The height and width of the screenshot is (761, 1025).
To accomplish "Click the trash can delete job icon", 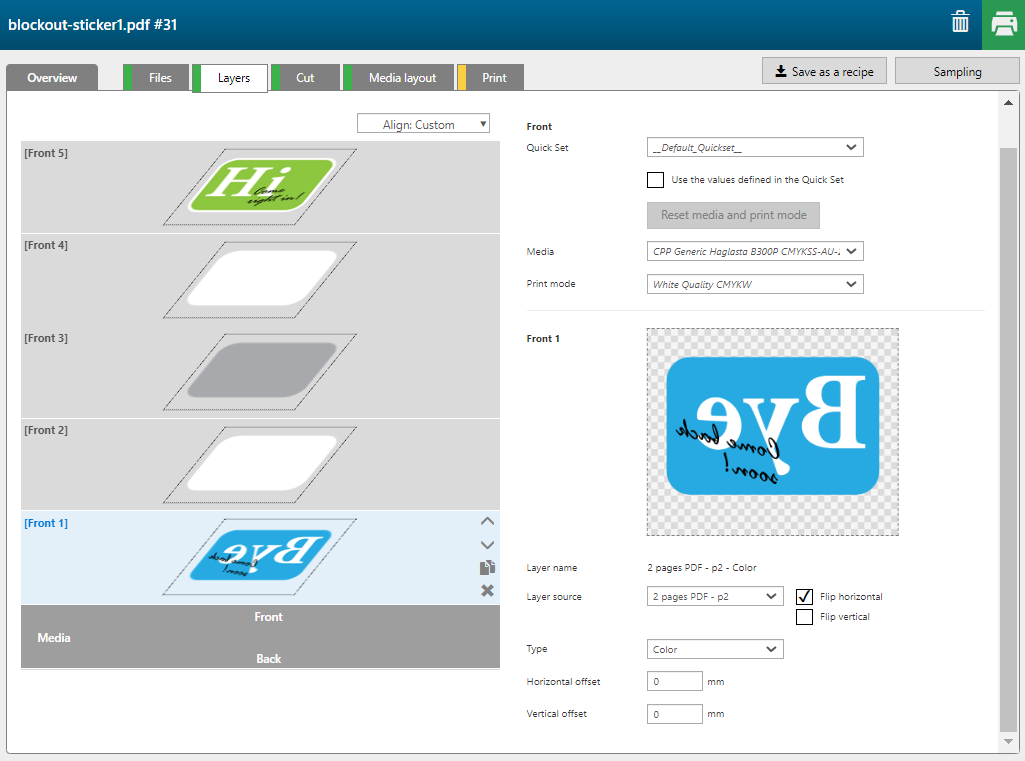I will (x=960, y=23).
